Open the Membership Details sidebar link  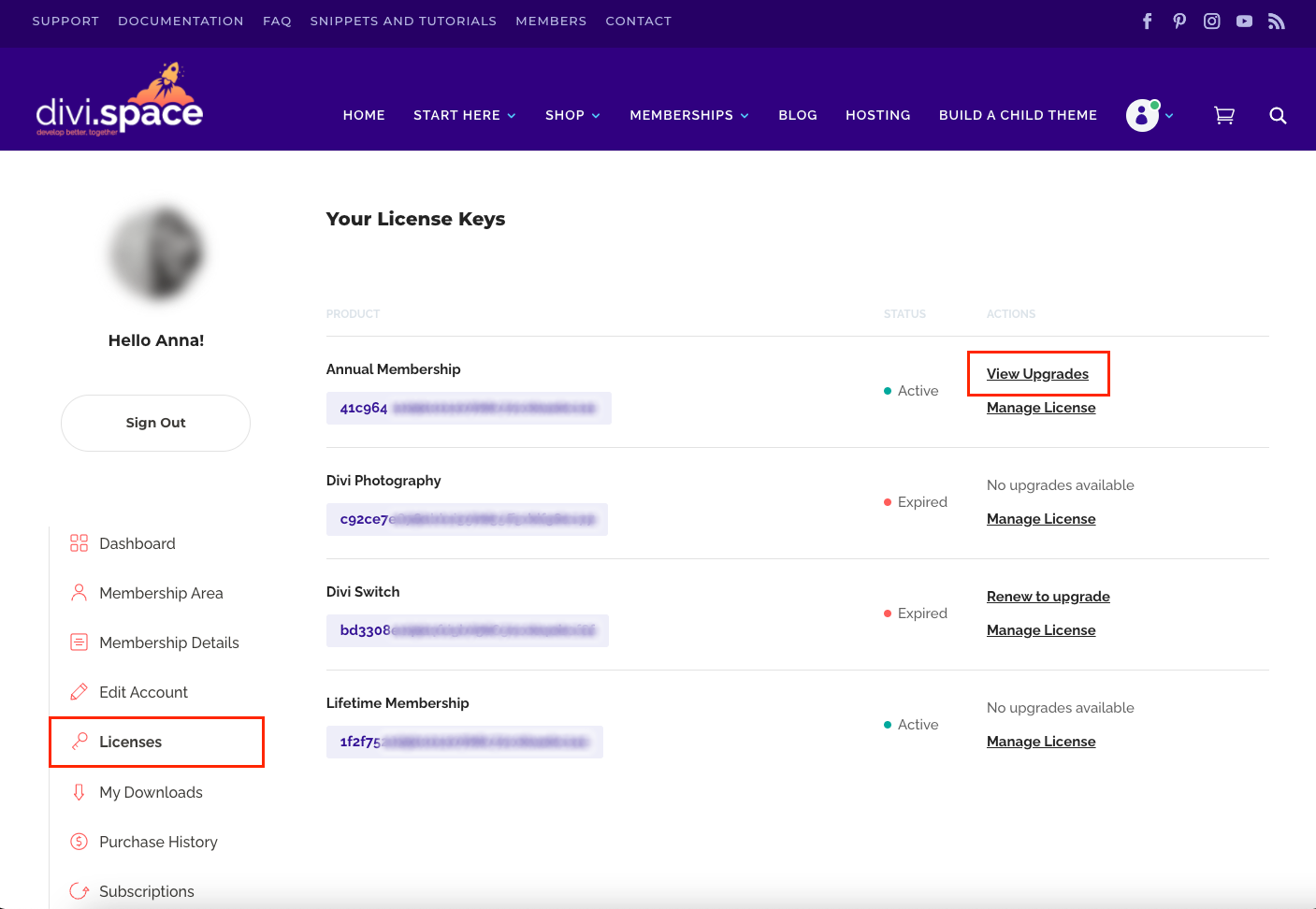tap(169, 642)
